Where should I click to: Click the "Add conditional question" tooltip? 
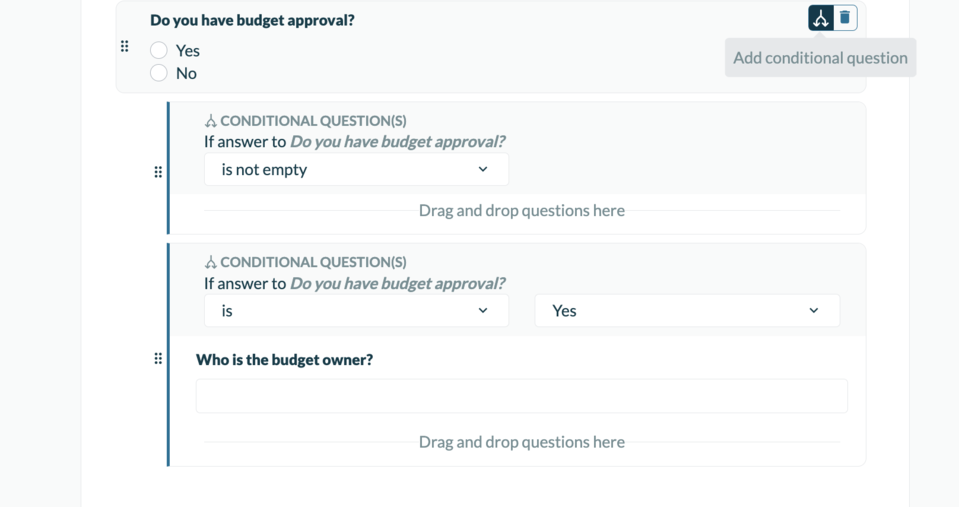(x=820, y=58)
